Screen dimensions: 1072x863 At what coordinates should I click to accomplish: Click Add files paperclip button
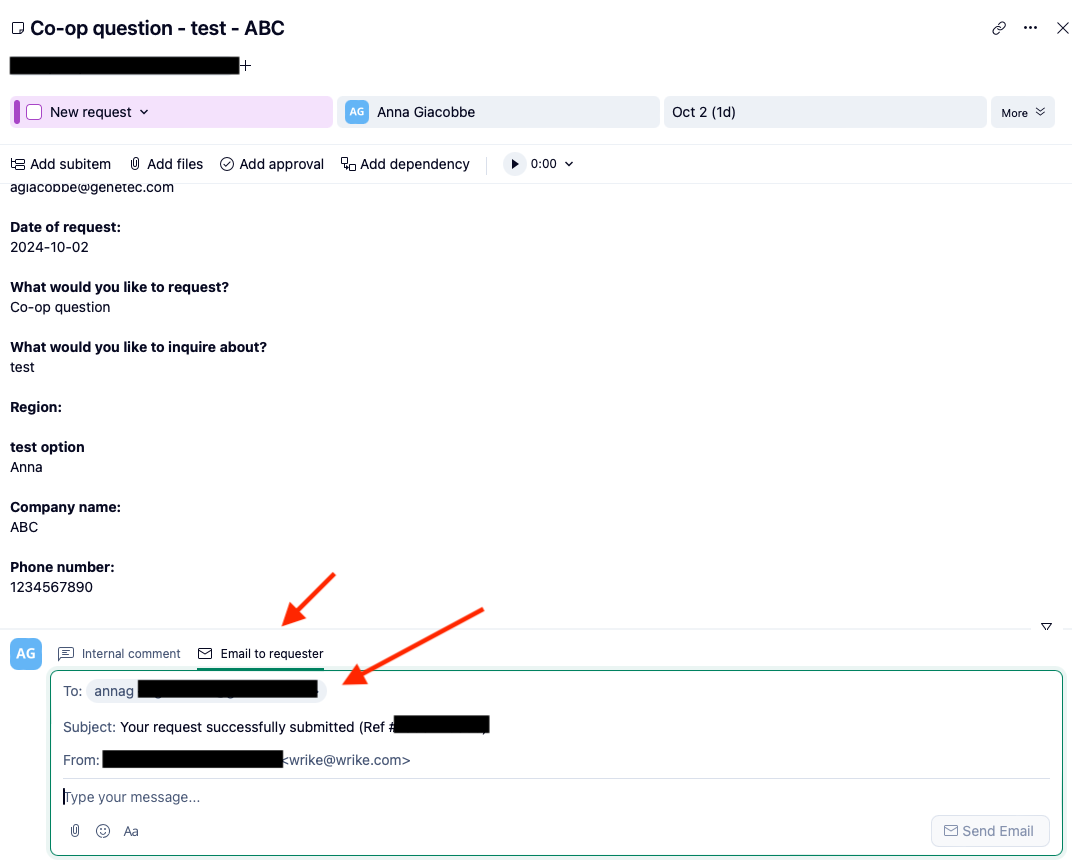tap(167, 164)
